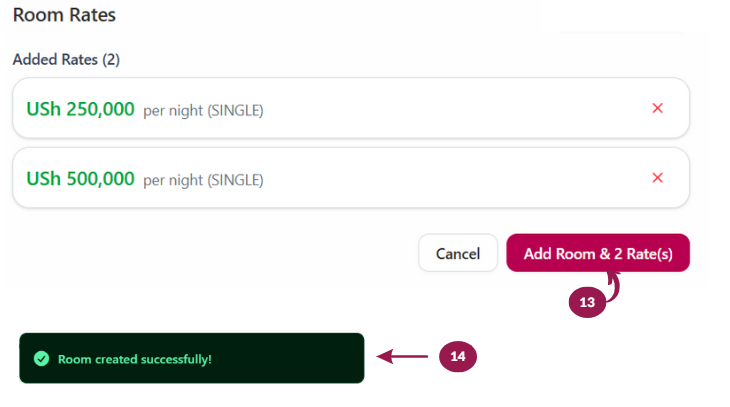The image size is (730, 407).
Task: Delete the USh 500,000 rate entry
Action: pos(657,178)
